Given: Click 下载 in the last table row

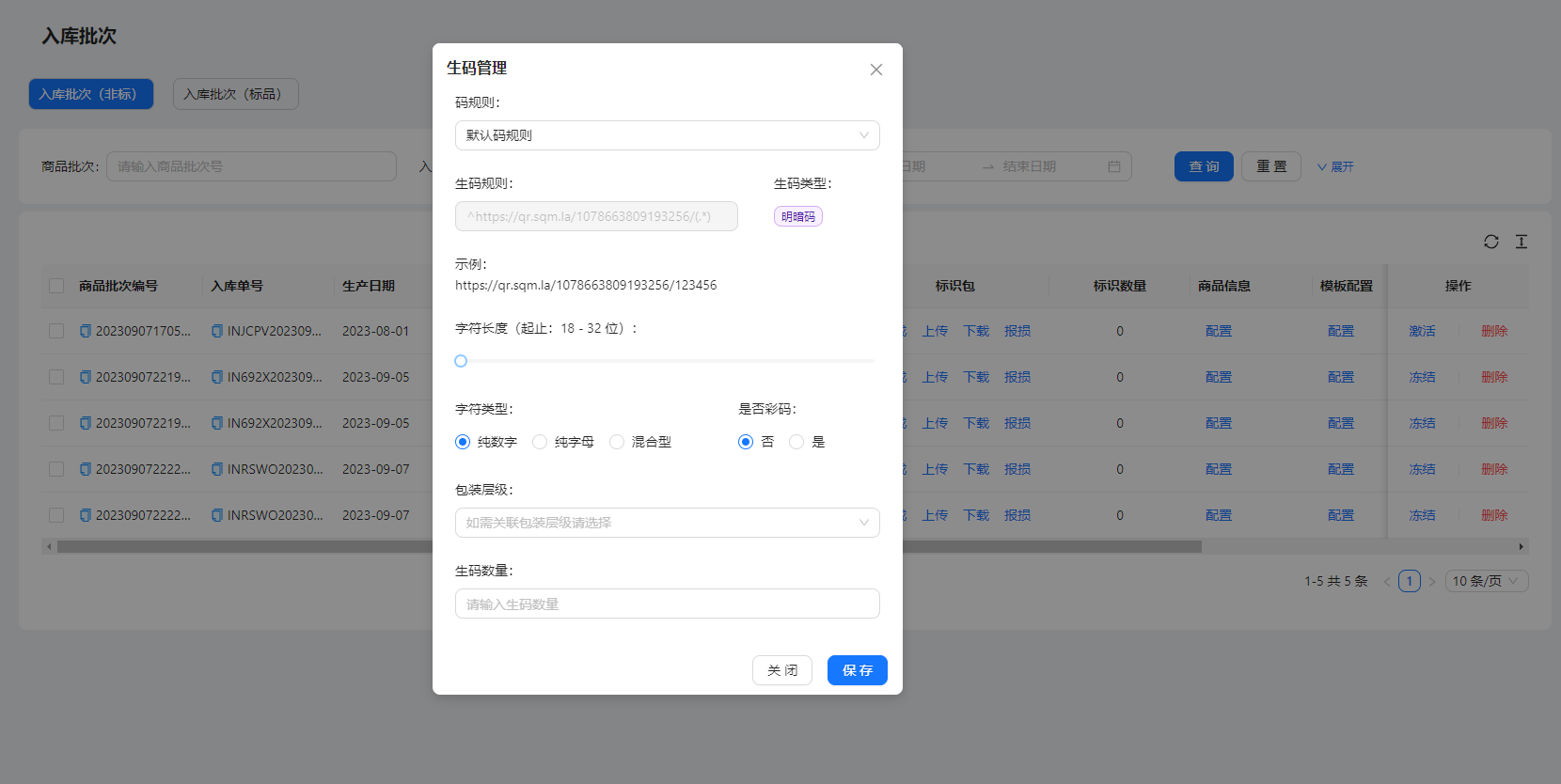Looking at the screenshot, I should click(976, 515).
